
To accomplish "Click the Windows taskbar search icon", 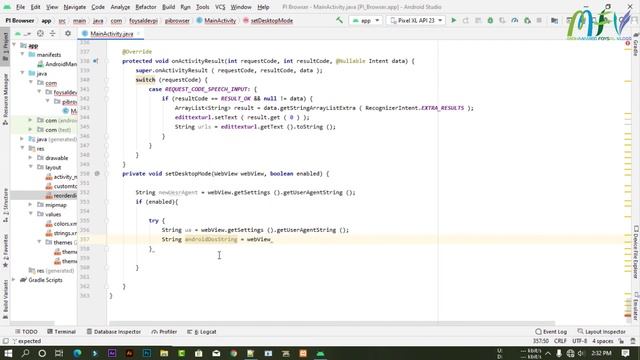I will click(x=25, y=353).
